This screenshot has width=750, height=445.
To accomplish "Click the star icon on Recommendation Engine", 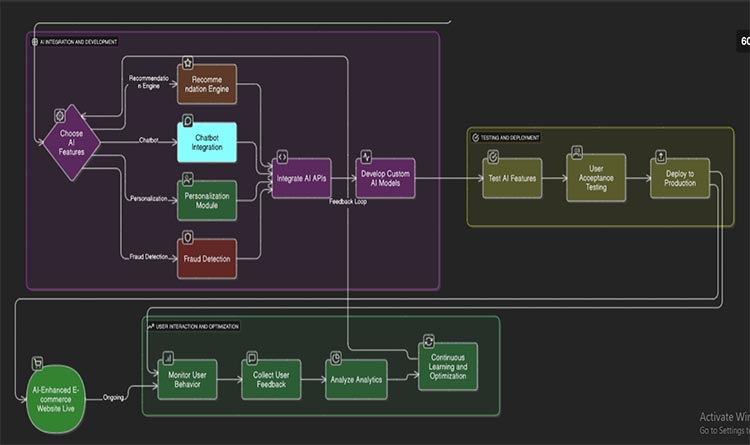I will coord(188,62).
